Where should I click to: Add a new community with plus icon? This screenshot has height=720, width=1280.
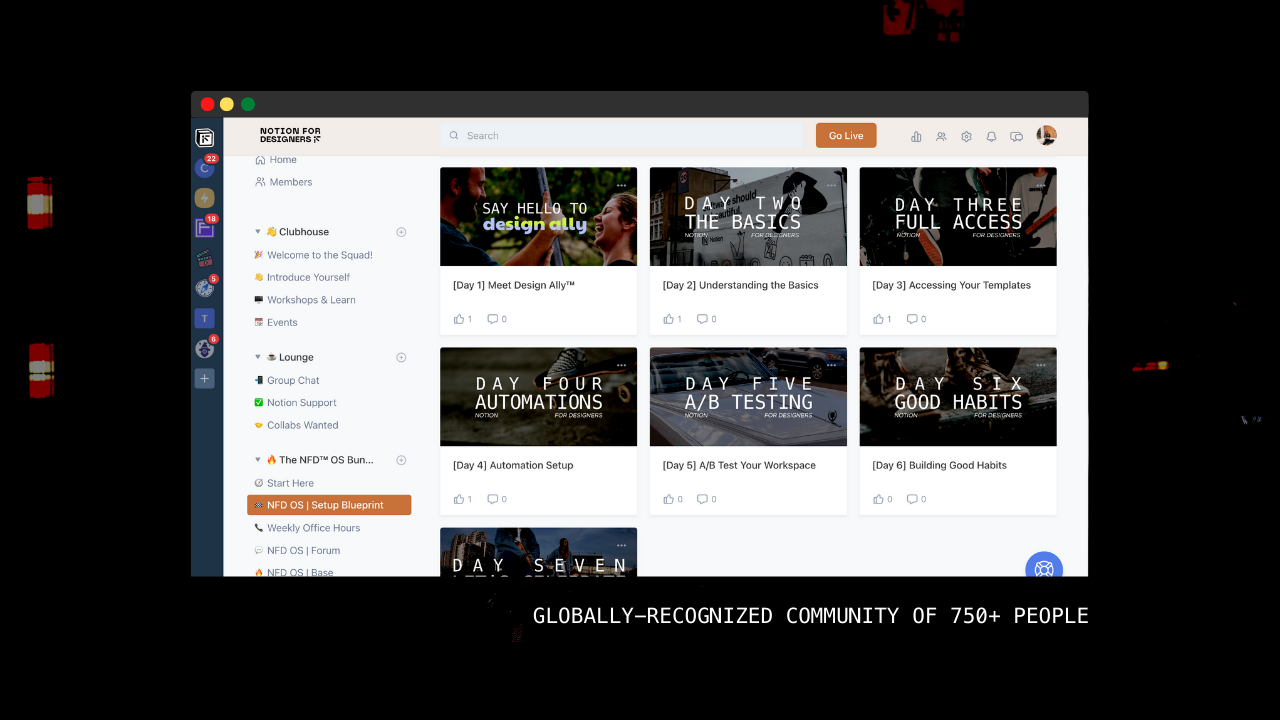[x=205, y=378]
